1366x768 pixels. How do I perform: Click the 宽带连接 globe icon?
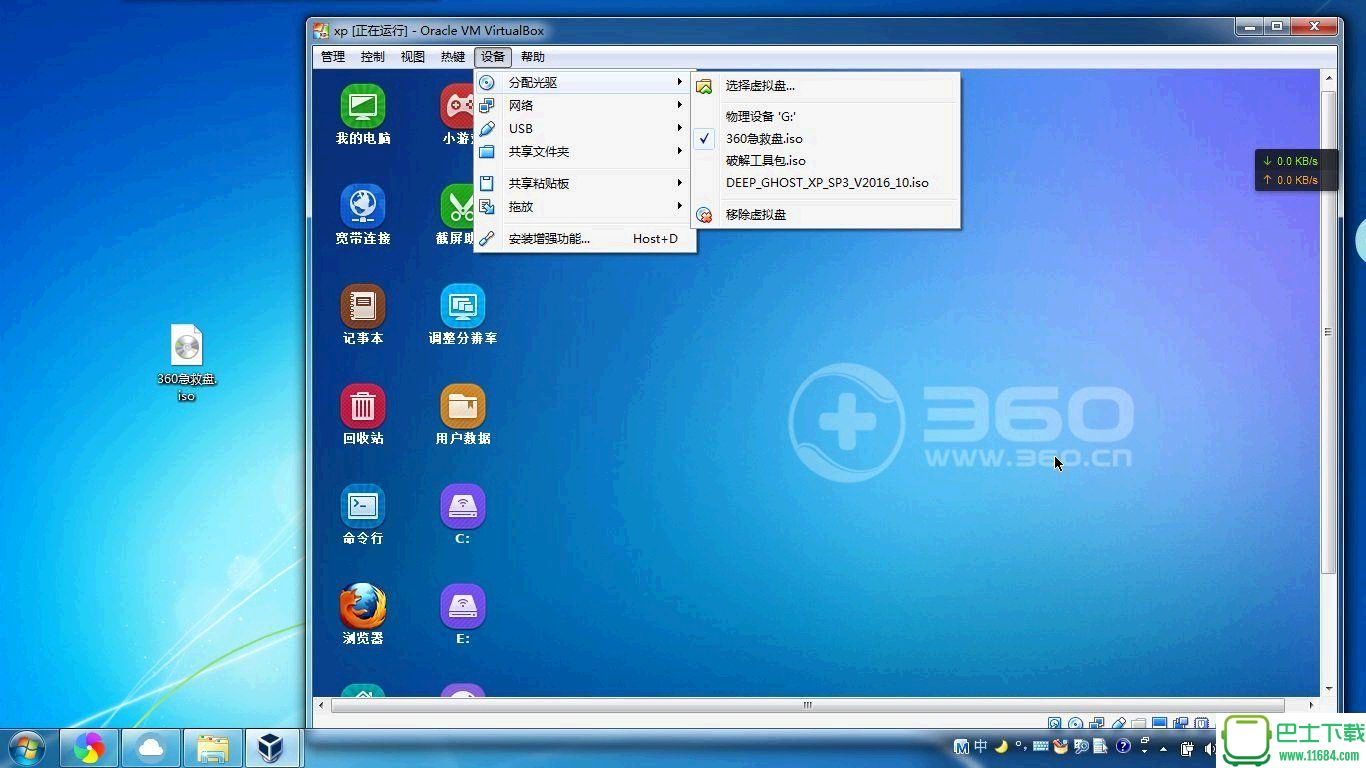pyautogui.click(x=363, y=216)
